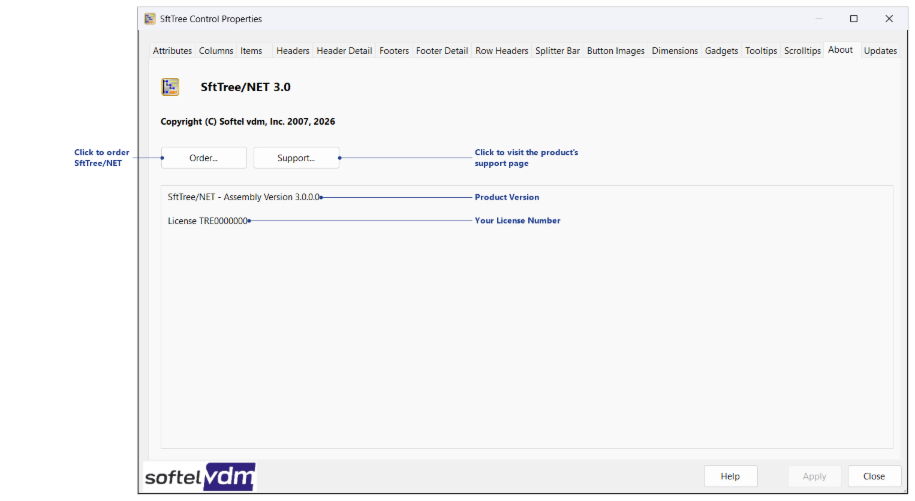Click 'SftTree/NET - Assembly Version 3.0.0.0' text
Image resolution: width=915 pixels, height=501 pixels.
tap(244, 197)
